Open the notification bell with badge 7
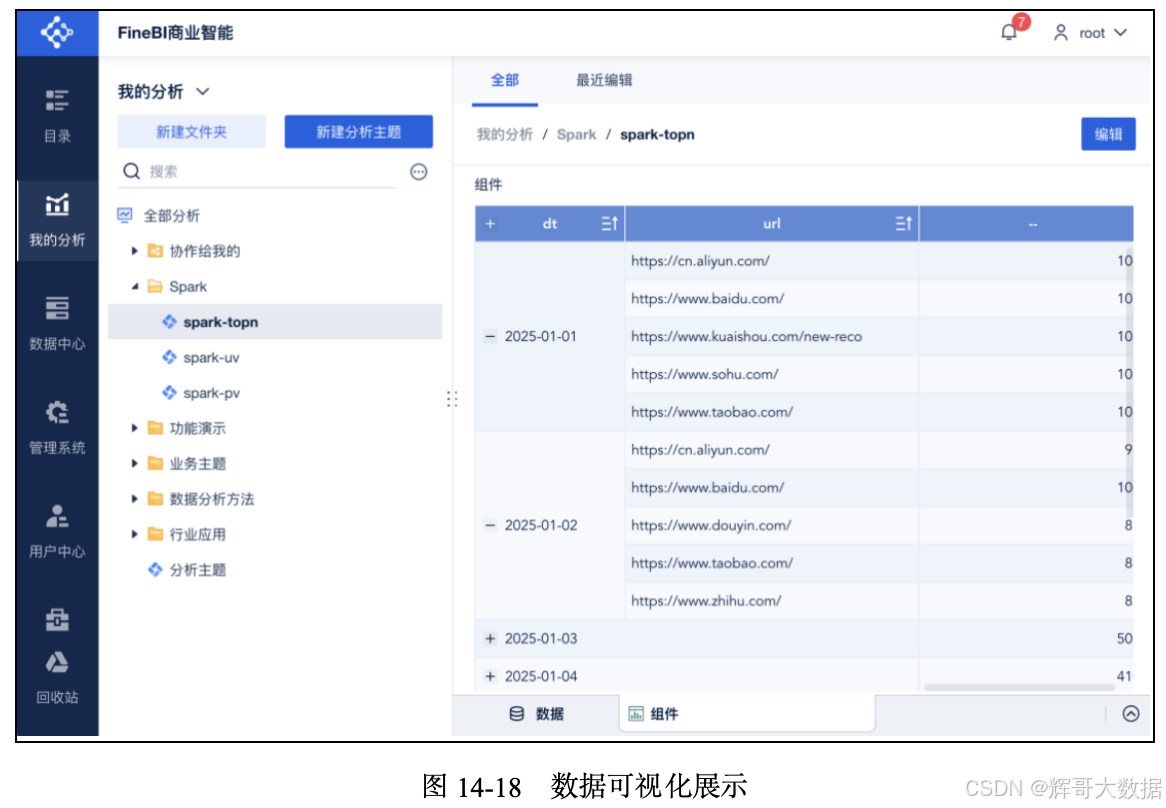The image size is (1166, 808). (x=1009, y=32)
